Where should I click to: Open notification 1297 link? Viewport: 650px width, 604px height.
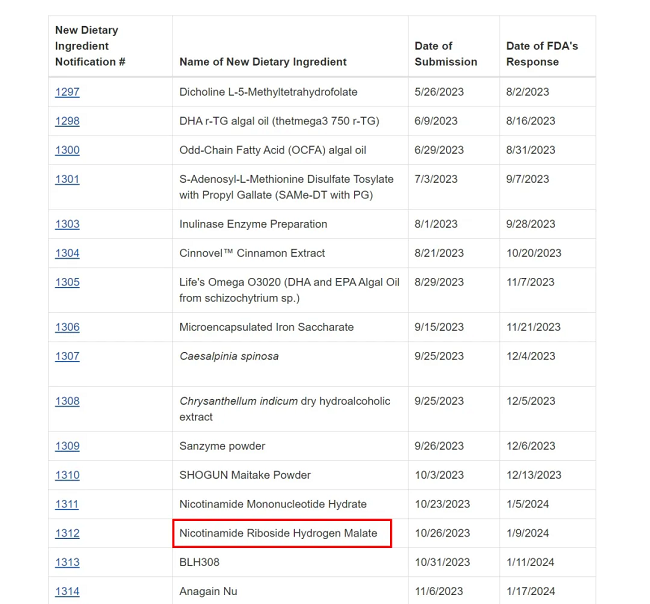(67, 92)
